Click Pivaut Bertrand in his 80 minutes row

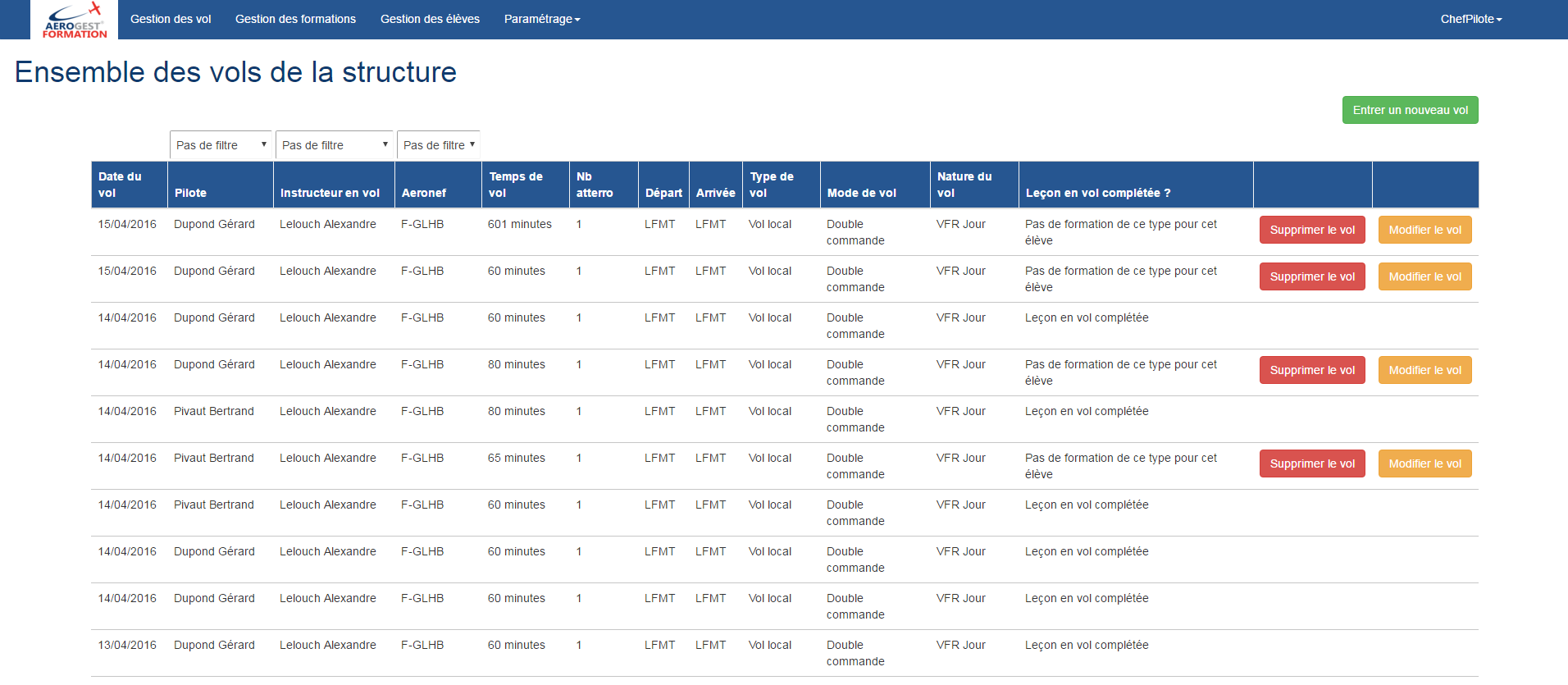click(x=214, y=411)
